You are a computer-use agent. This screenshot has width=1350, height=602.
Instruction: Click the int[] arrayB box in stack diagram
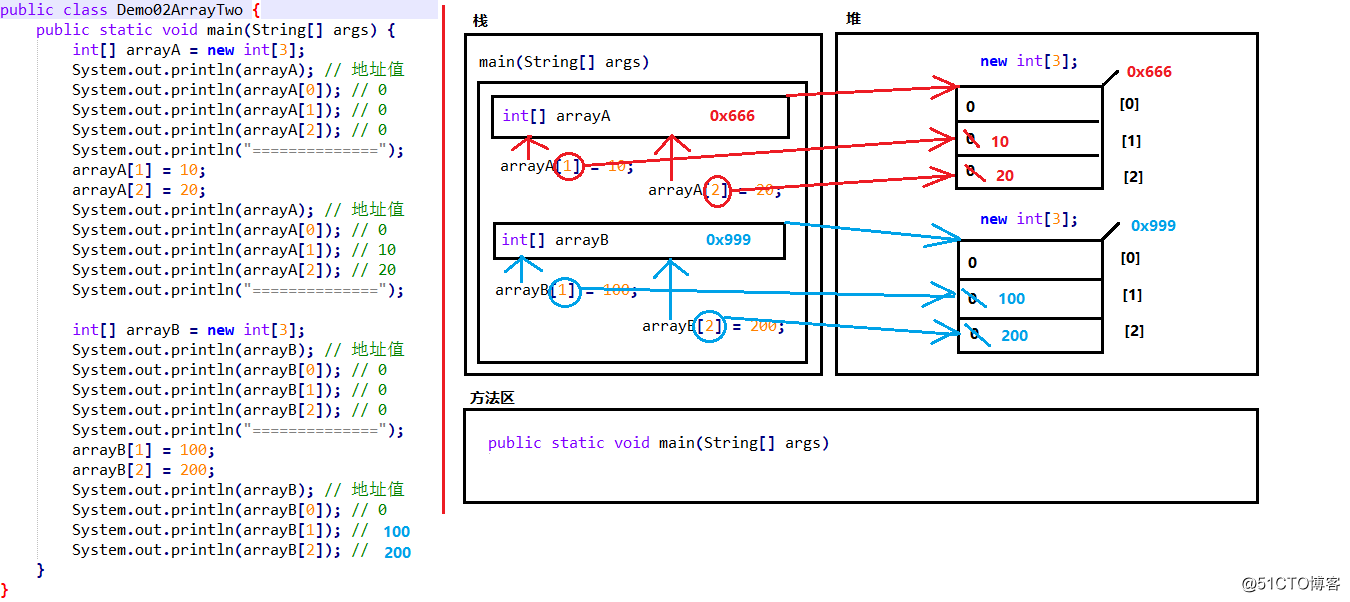[x=639, y=240]
